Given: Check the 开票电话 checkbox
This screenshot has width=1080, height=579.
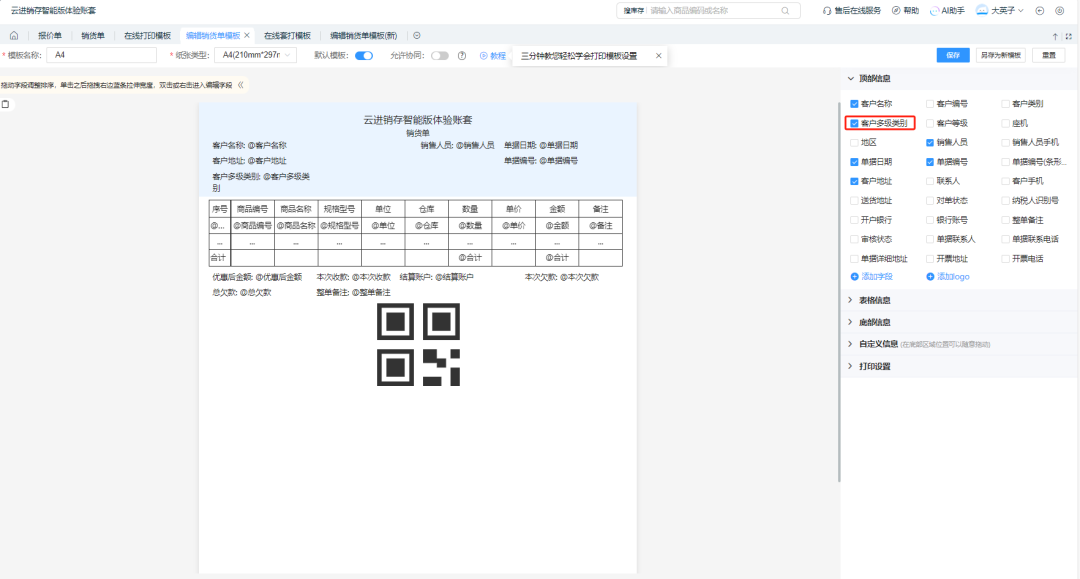Looking at the screenshot, I should click(1006, 259).
